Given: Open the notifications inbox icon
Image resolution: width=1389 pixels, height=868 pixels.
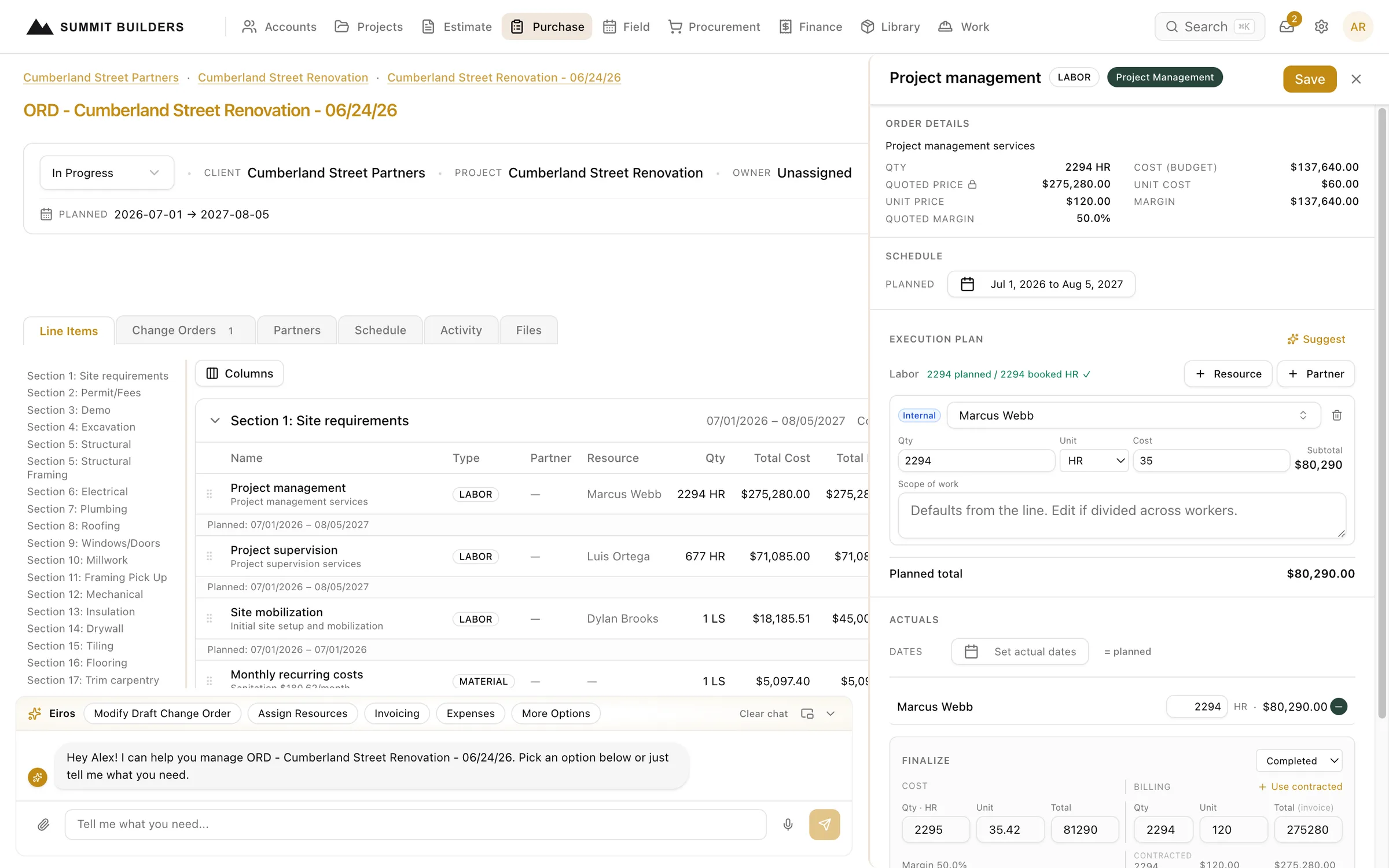Looking at the screenshot, I should click(1287, 27).
